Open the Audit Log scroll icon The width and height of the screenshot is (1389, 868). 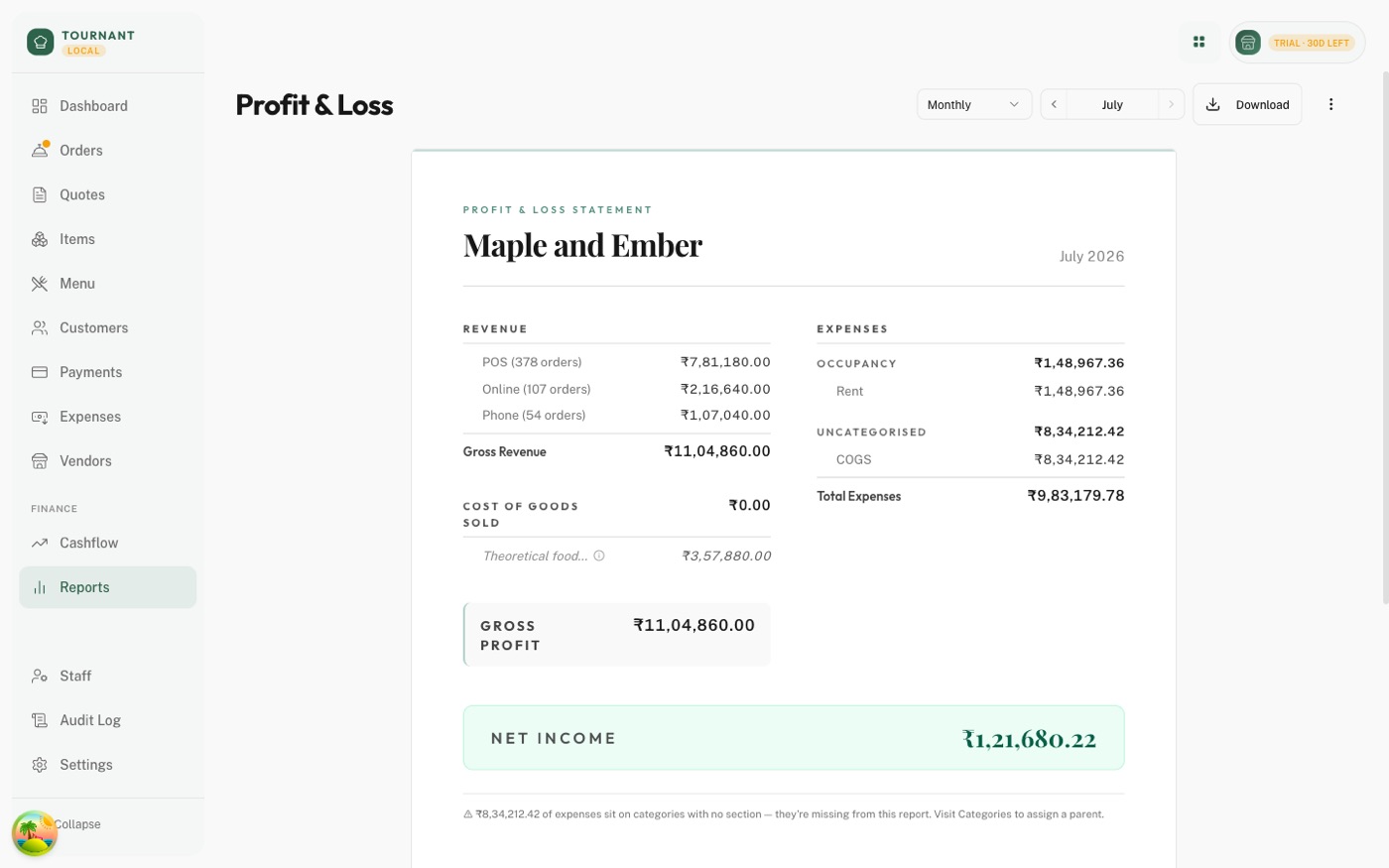click(40, 720)
